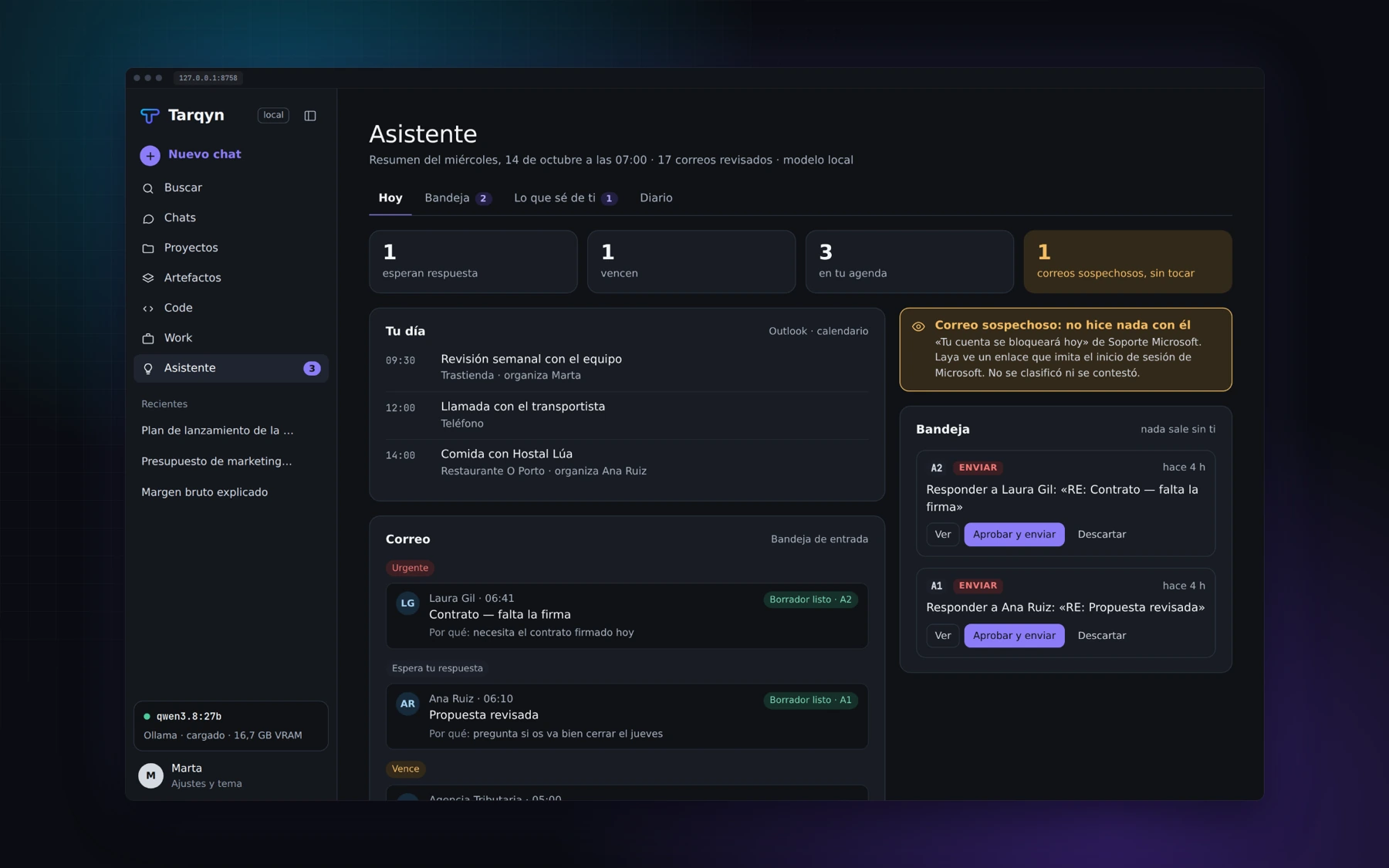Screen dimensions: 1389x868
Task: Open recent chat Presupuesto de marketing
Action: pyautogui.click(x=217, y=461)
